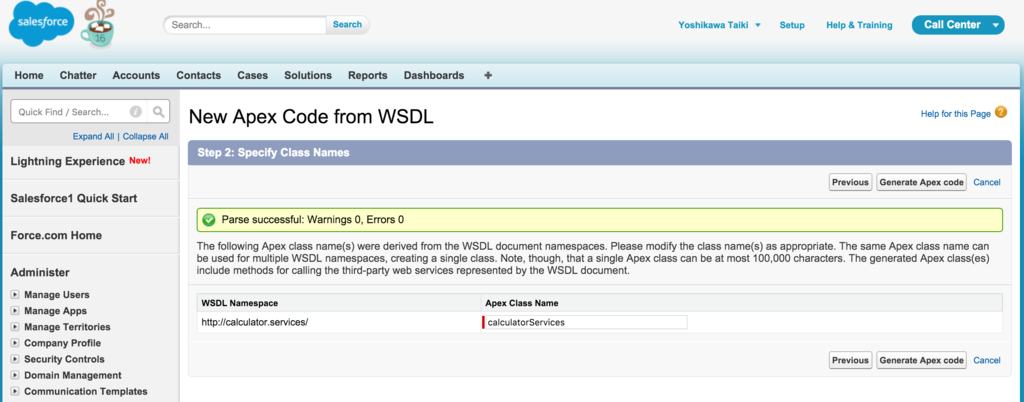Viewport: 1024px width, 402px height.
Task: Expand the Communication Templates section
Action: click(15, 392)
